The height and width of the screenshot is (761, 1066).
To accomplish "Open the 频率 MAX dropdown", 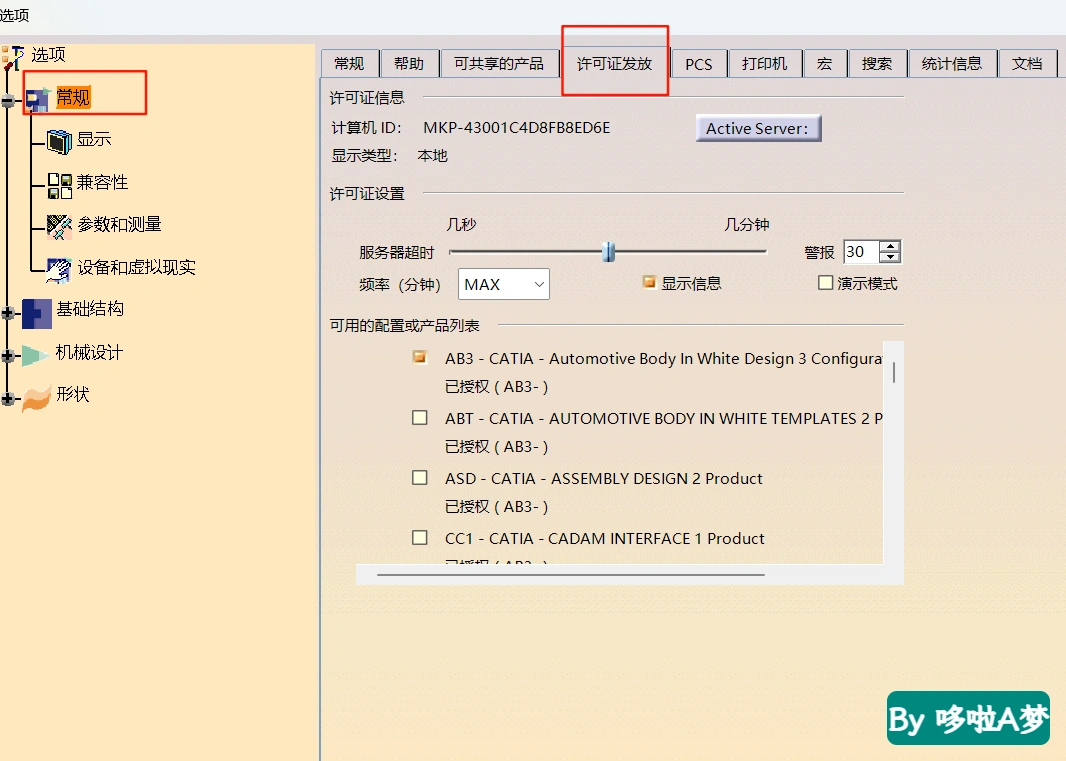I will (x=504, y=284).
